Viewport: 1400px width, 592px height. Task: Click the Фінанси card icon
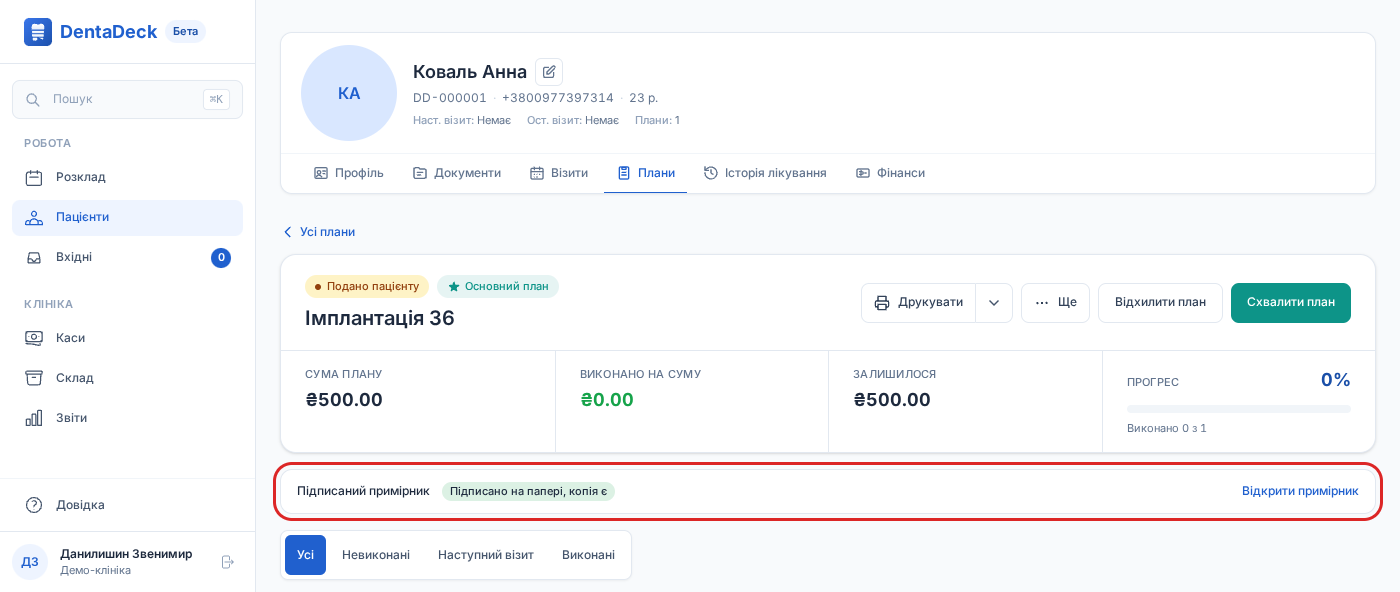click(x=863, y=173)
